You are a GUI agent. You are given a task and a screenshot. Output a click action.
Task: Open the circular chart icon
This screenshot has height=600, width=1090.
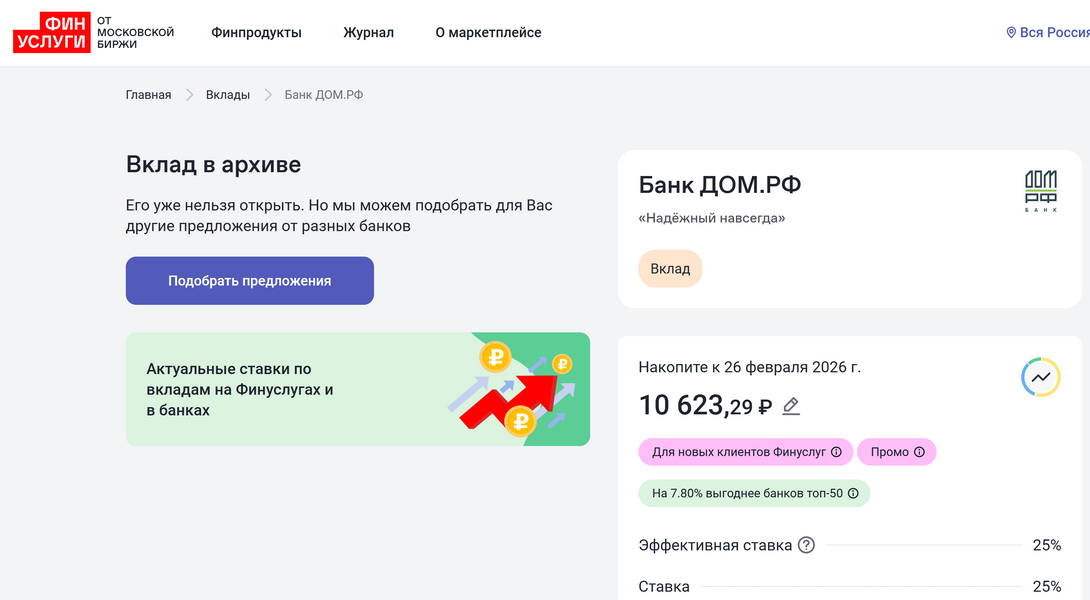(1041, 377)
